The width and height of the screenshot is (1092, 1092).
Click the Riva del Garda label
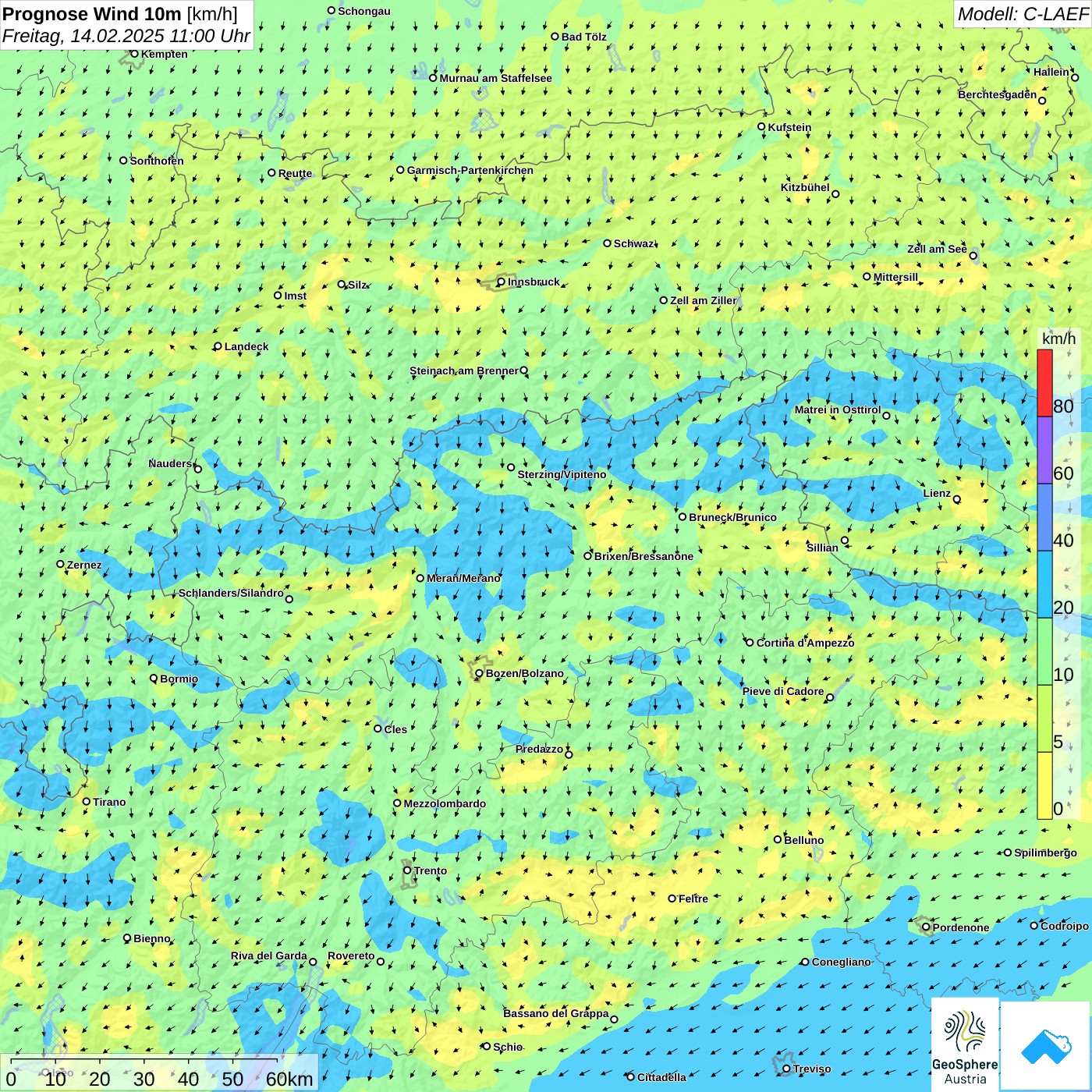click(268, 955)
